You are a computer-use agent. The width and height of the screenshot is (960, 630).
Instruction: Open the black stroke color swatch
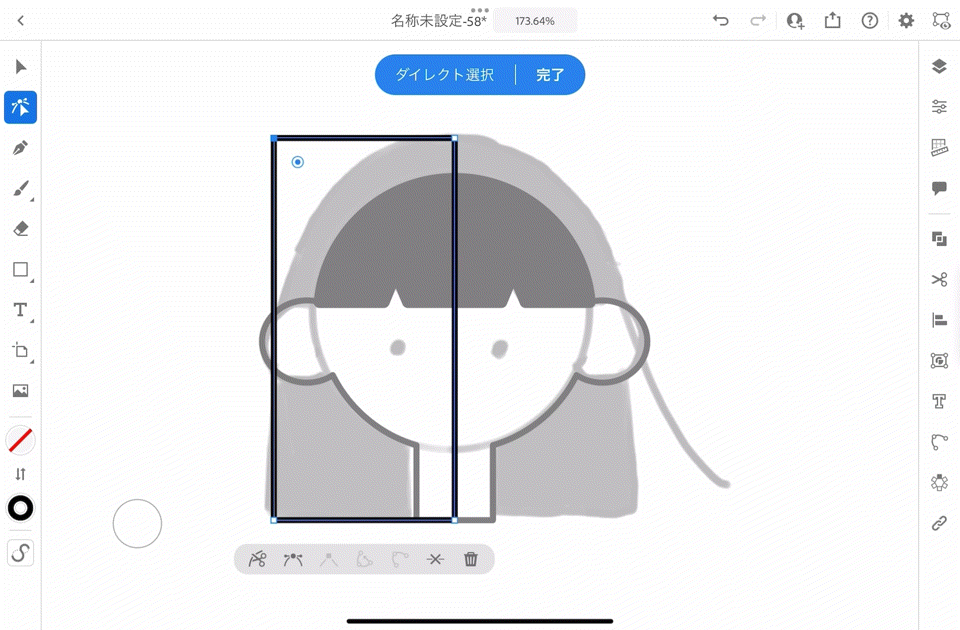point(20,508)
